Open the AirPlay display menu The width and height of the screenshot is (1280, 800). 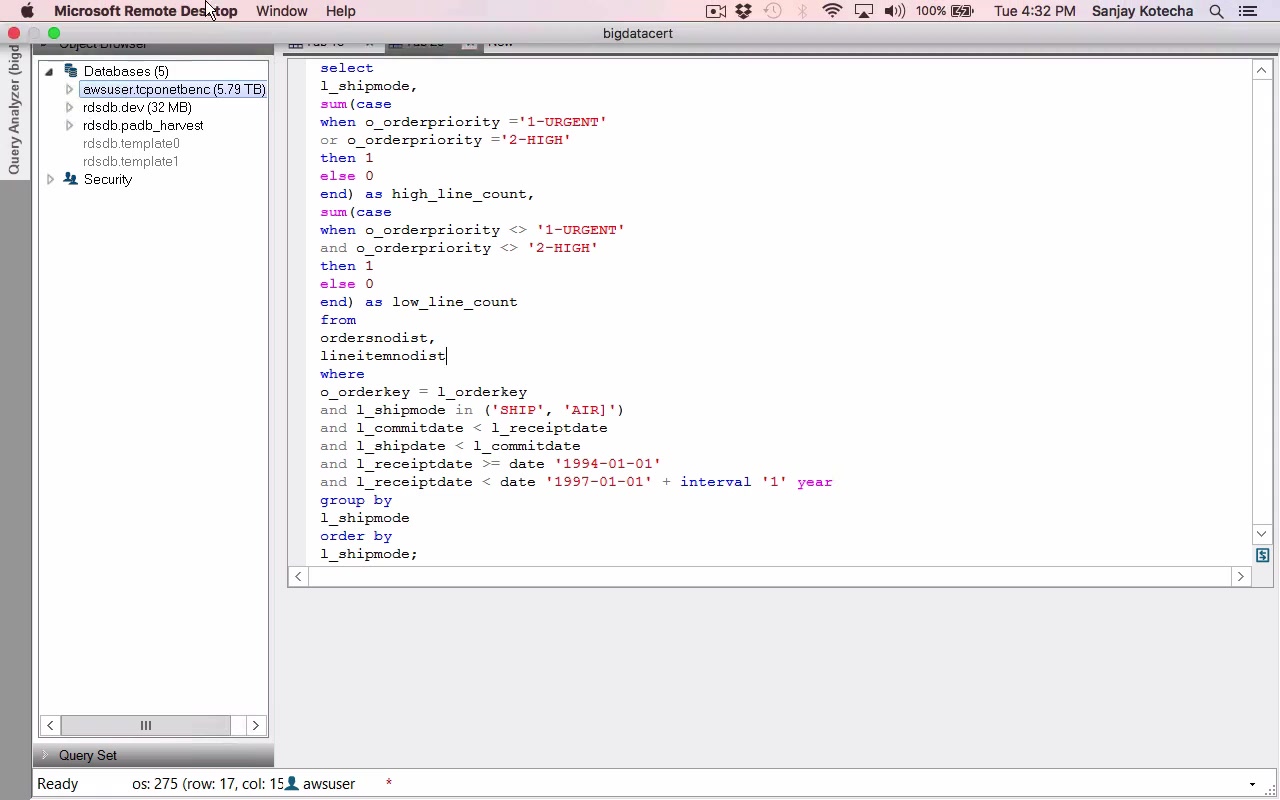click(863, 11)
